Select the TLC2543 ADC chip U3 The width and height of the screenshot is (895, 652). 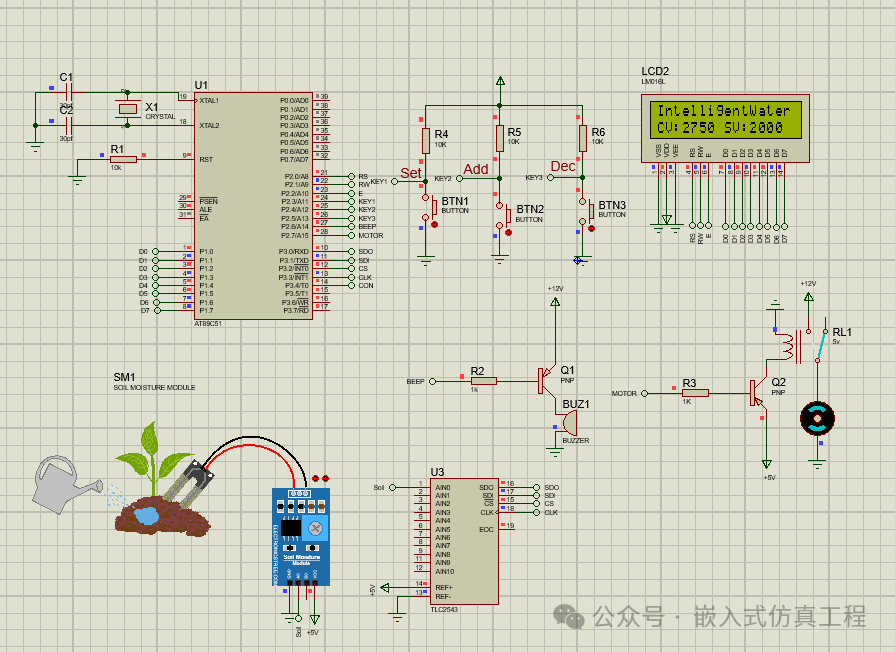tap(458, 540)
